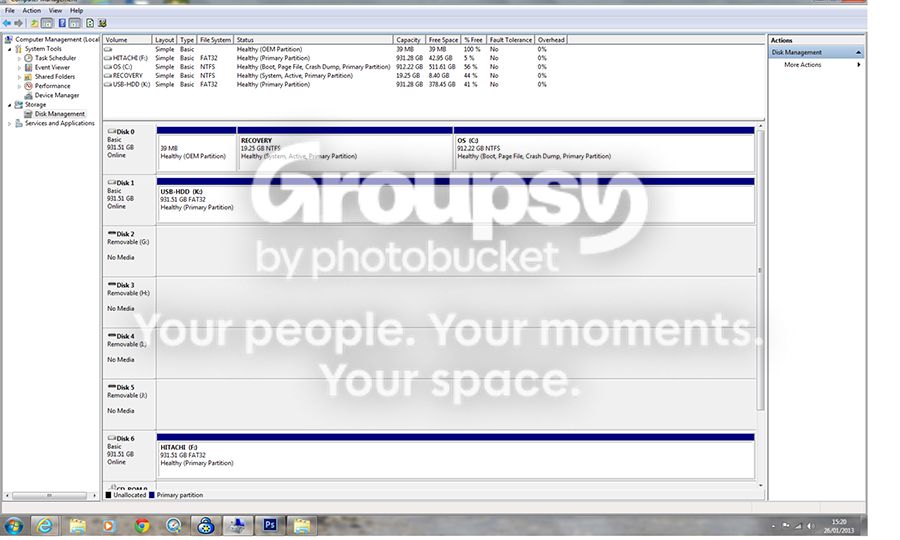The image size is (900, 540).
Task: Select unnamed 39 MB OEM volume row
Action: pyautogui.click(x=325, y=49)
